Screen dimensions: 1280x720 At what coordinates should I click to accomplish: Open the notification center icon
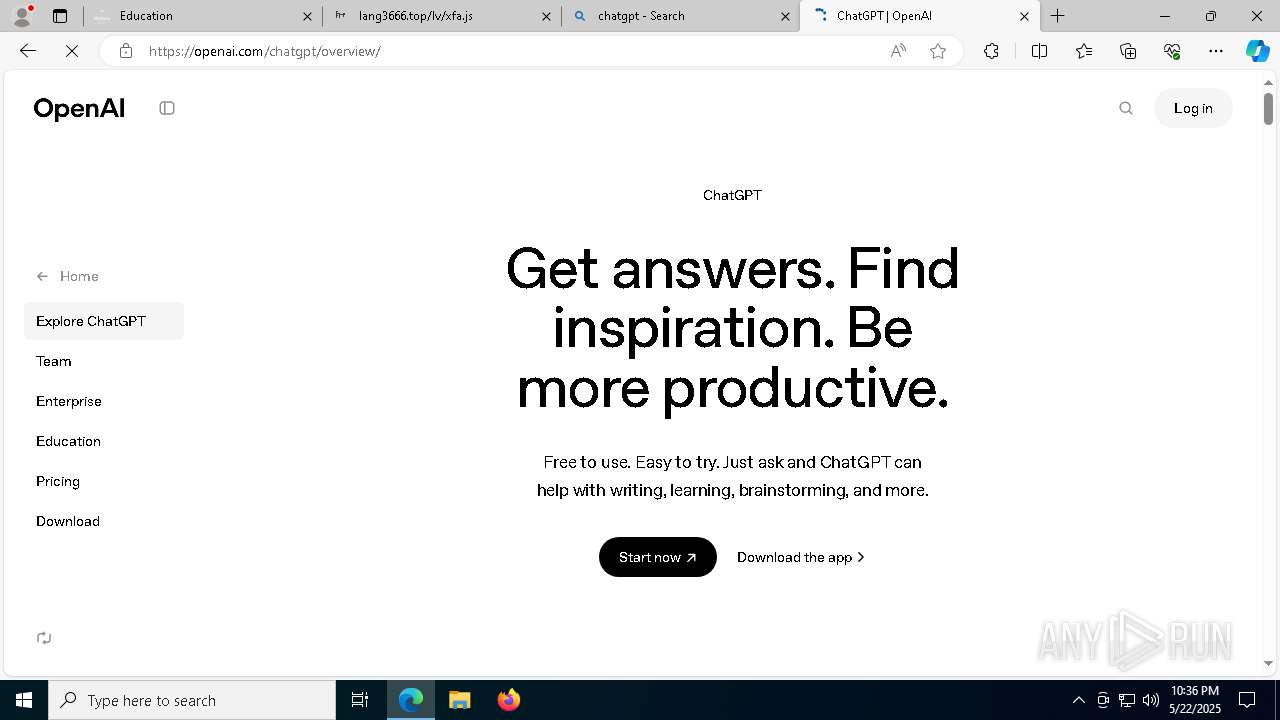[x=1247, y=700]
